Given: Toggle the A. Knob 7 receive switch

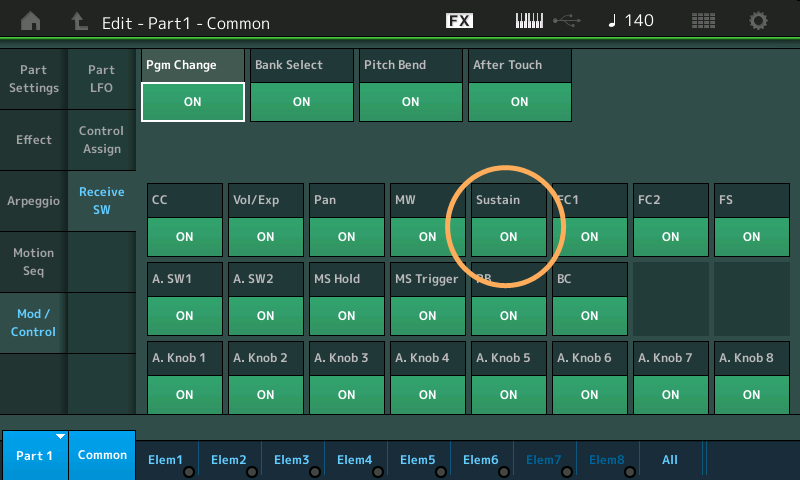Looking at the screenshot, I should [670, 395].
